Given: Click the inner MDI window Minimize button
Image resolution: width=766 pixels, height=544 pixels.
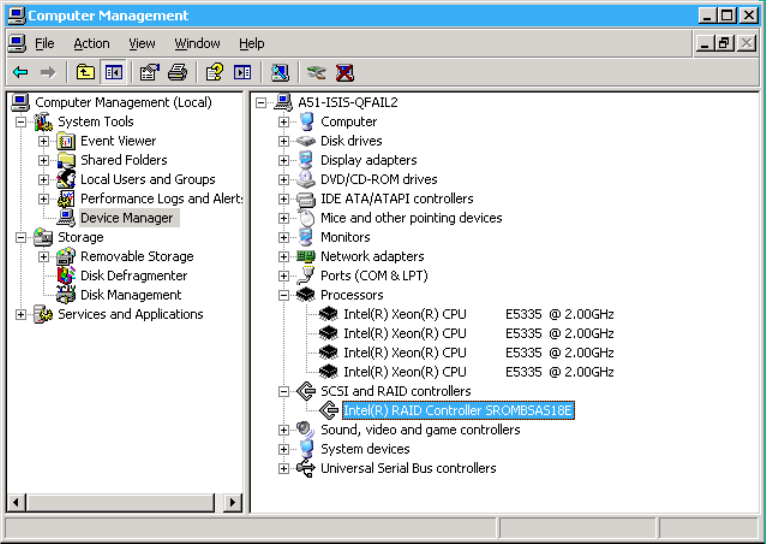Looking at the screenshot, I should pyautogui.click(x=705, y=44).
